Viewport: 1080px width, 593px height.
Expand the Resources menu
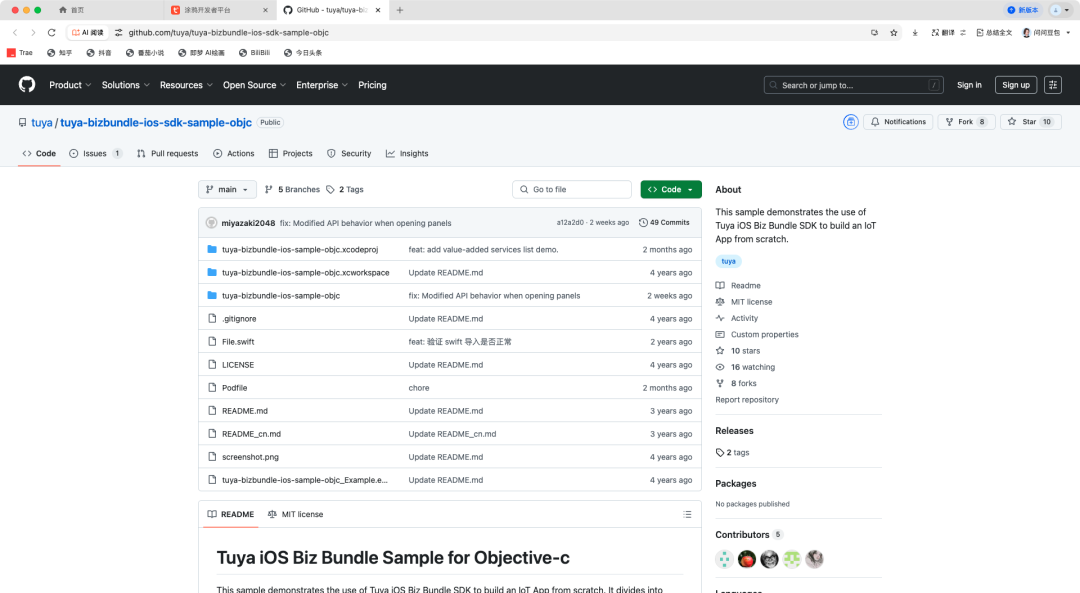pos(186,85)
